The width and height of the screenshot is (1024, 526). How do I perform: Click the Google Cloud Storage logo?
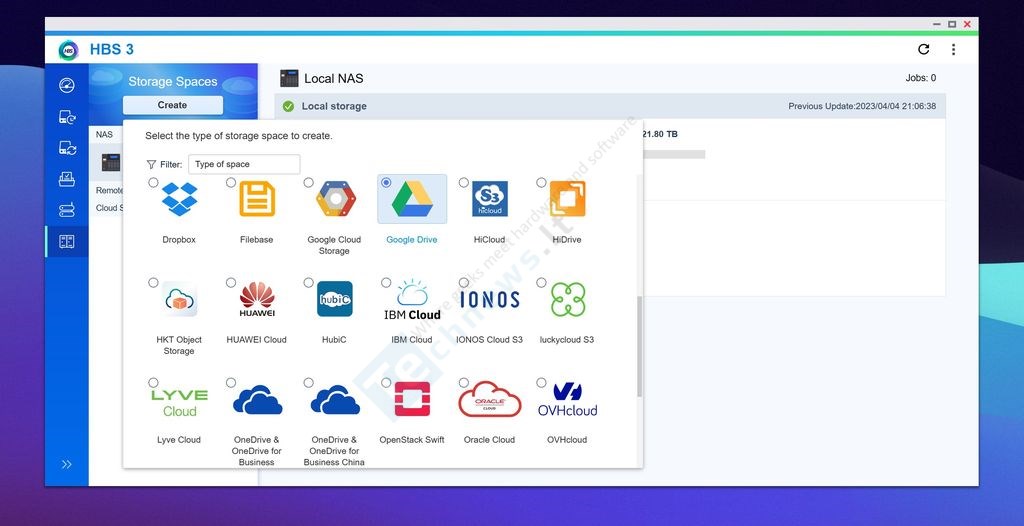336,199
